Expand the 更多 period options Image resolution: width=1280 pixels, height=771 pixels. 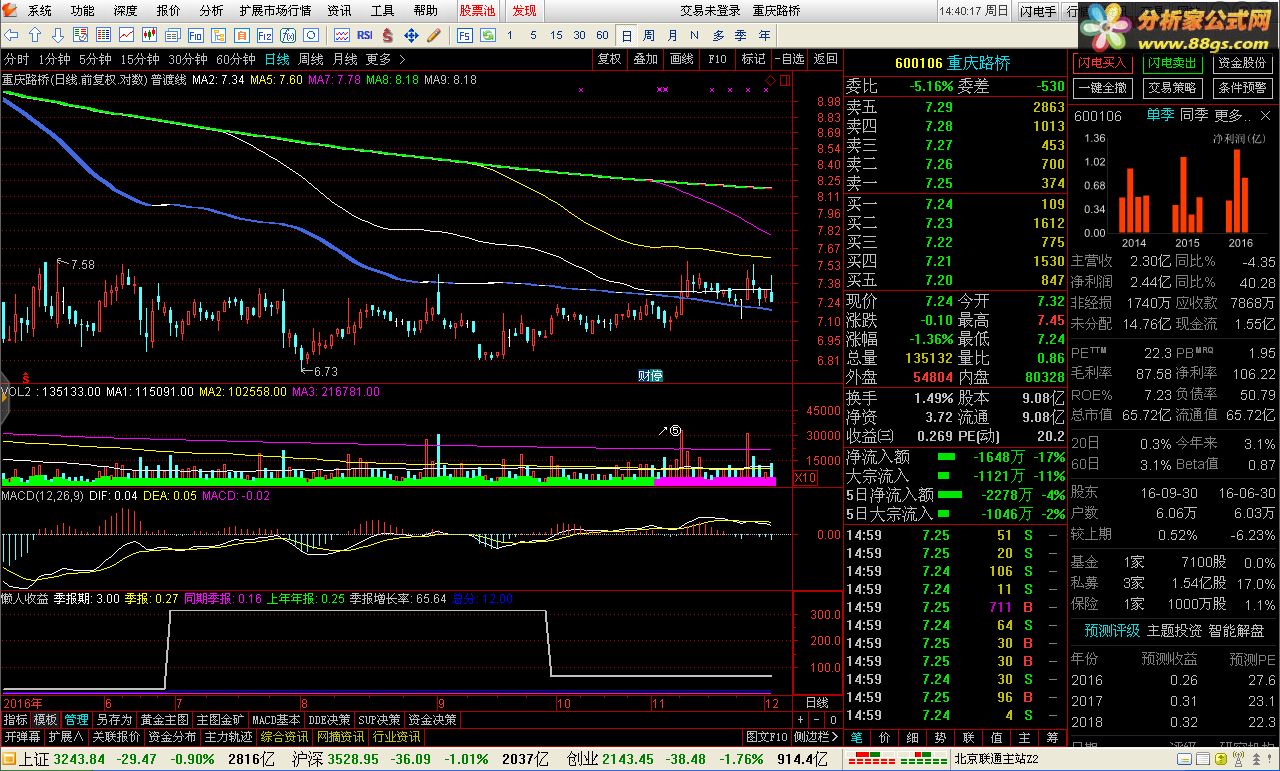385,59
